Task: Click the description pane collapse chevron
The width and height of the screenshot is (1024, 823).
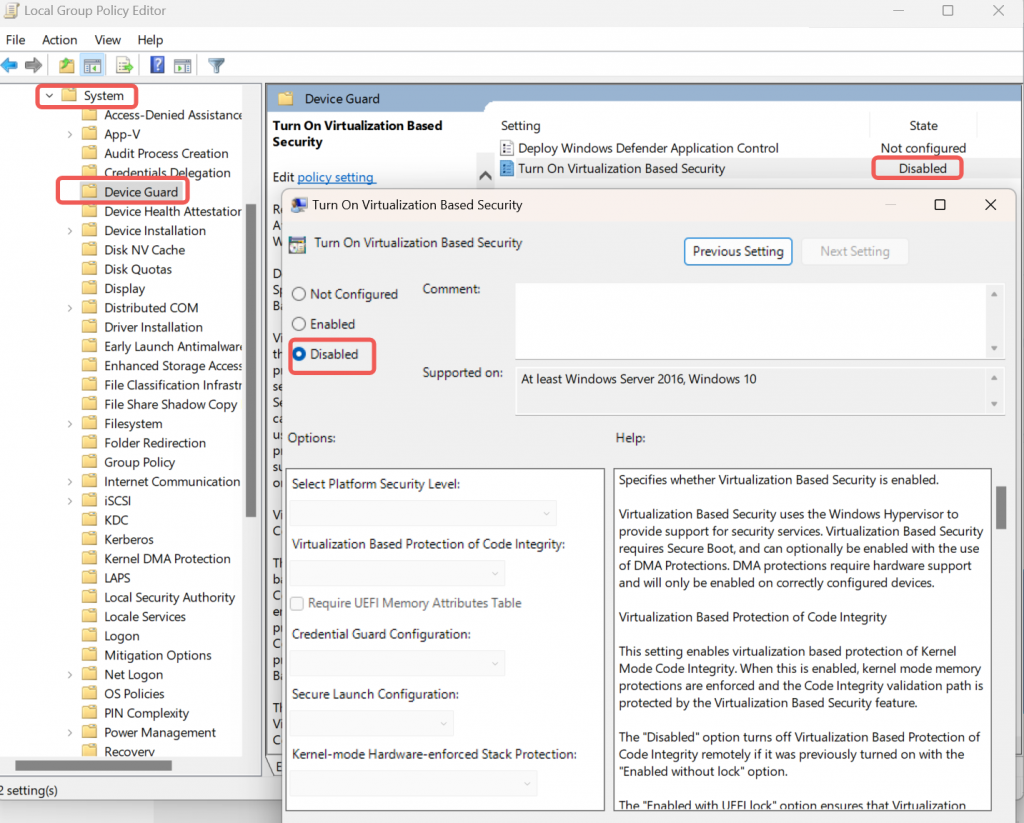Action: coord(485,175)
